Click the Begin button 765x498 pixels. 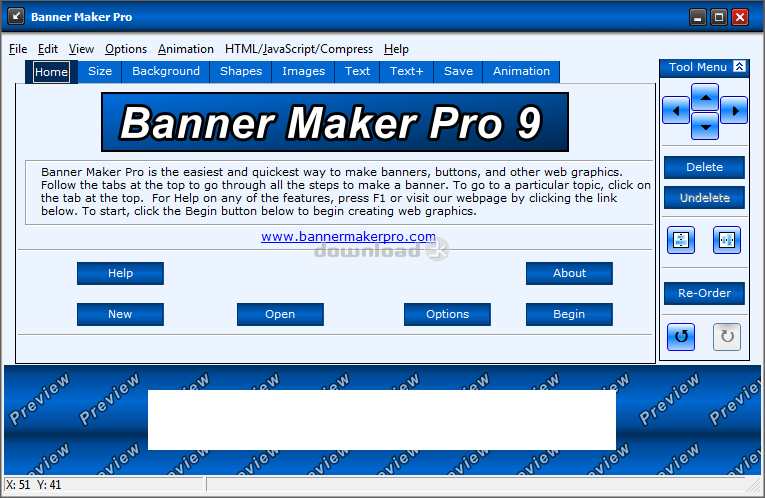pos(569,314)
